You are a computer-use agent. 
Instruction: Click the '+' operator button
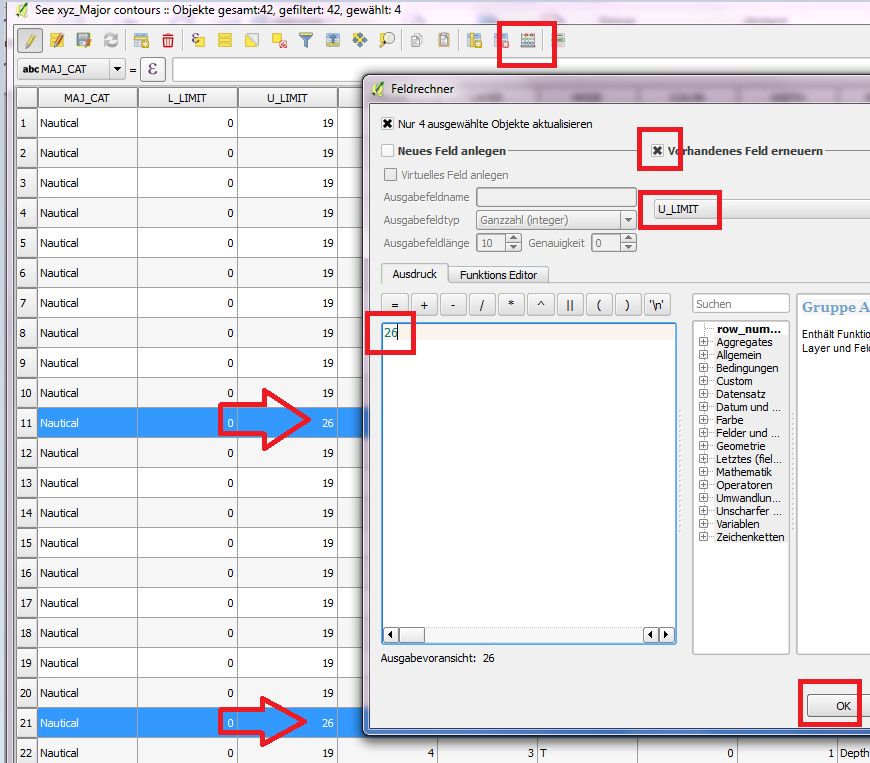point(424,306)
